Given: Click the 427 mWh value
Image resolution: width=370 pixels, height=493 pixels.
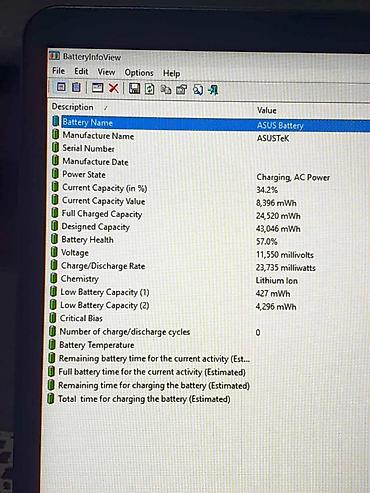Looking at the screenshot, I should pos(273,294).
